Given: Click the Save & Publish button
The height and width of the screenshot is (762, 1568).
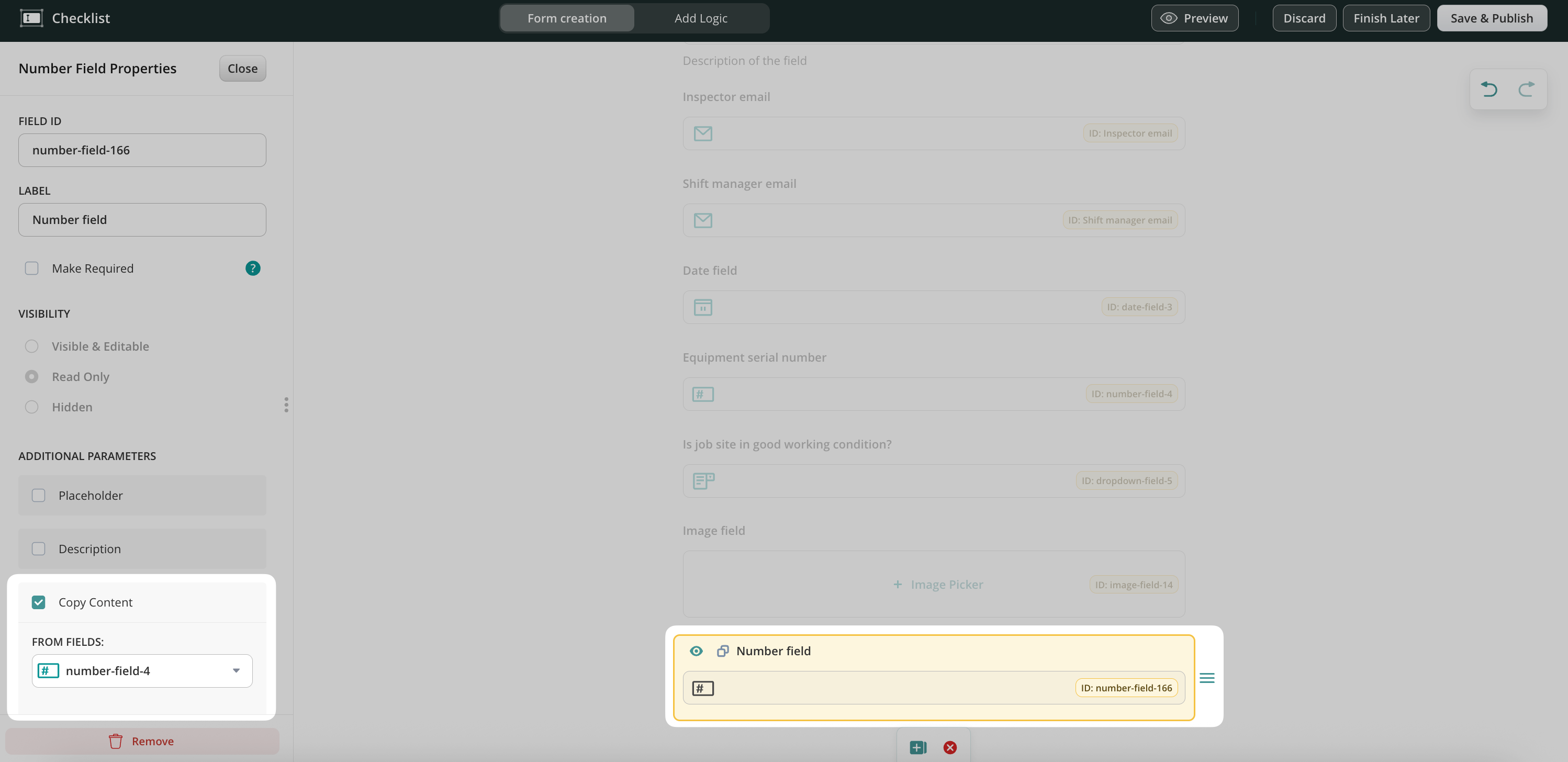Looking at the screenshot, I should pyautogui.click(x=1491, y=18).
